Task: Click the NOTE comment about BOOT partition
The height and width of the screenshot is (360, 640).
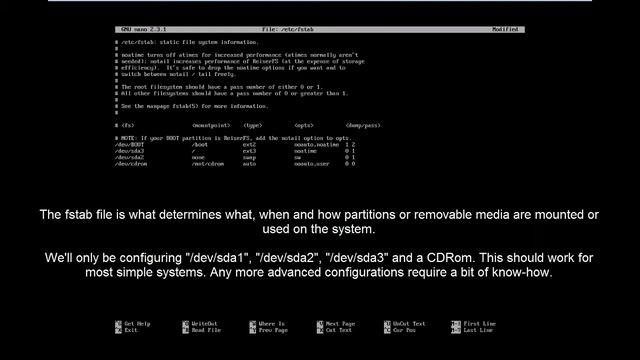Action: (233, 138)
